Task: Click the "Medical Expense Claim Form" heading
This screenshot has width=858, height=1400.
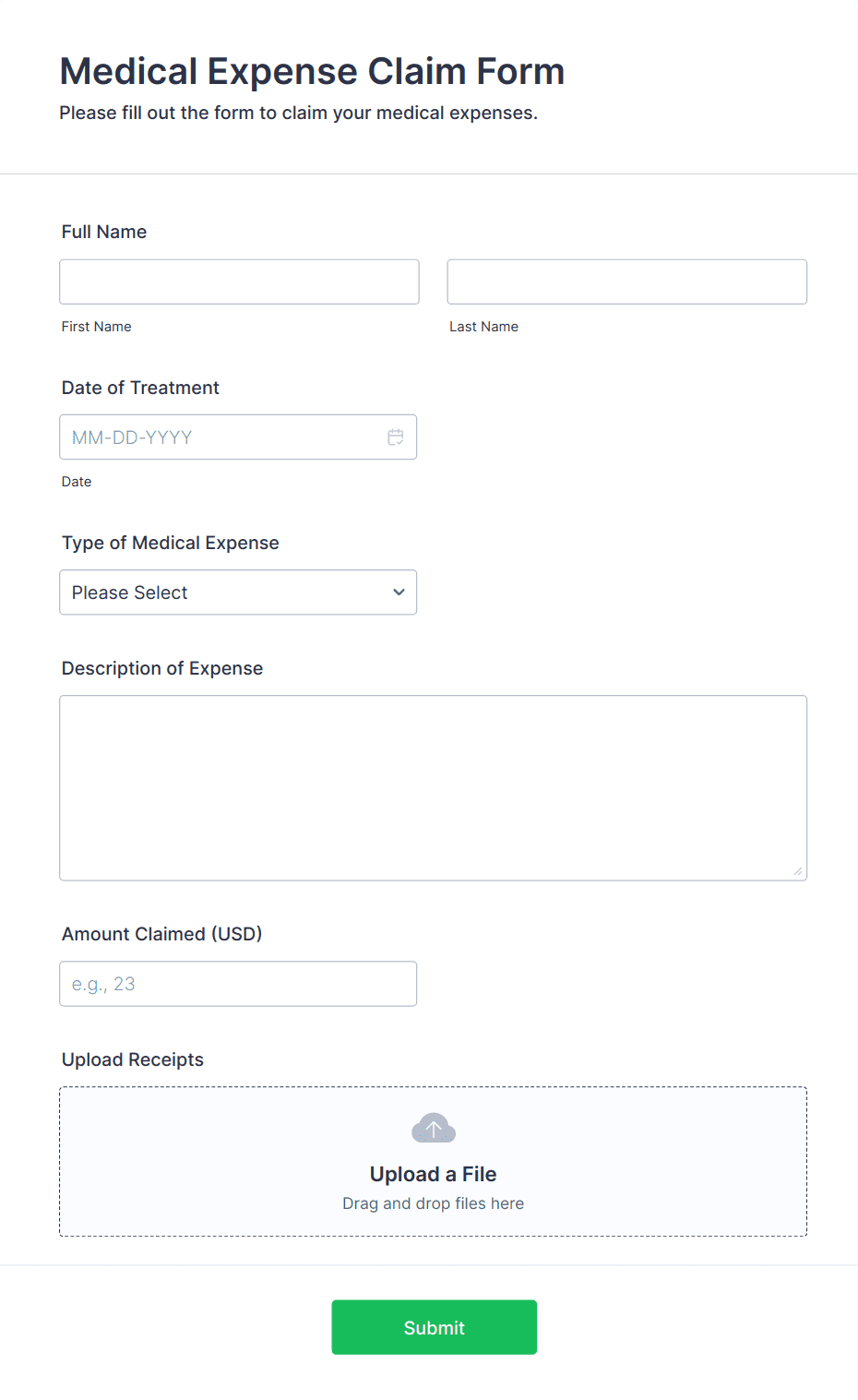Action: point(312,71)
